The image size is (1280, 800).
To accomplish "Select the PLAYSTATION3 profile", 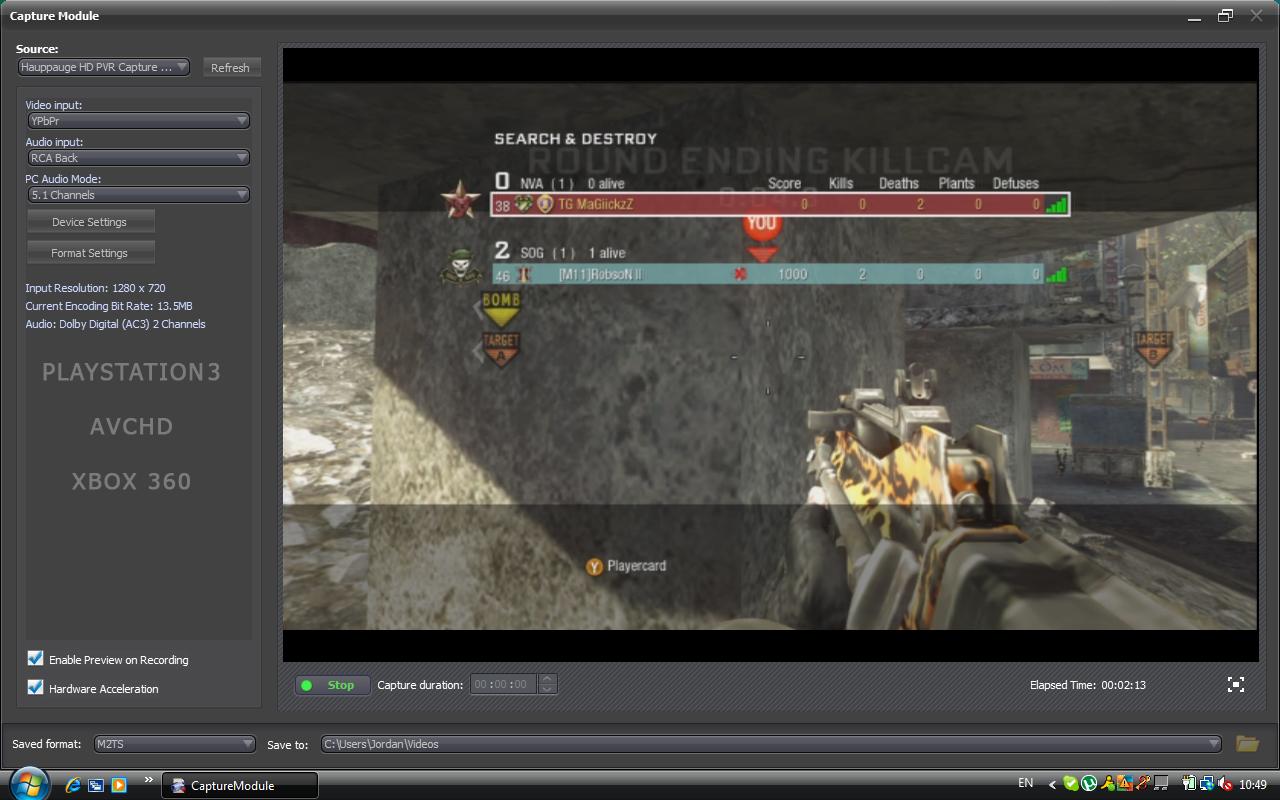I will pyautogui.click(x=131, y=372).
